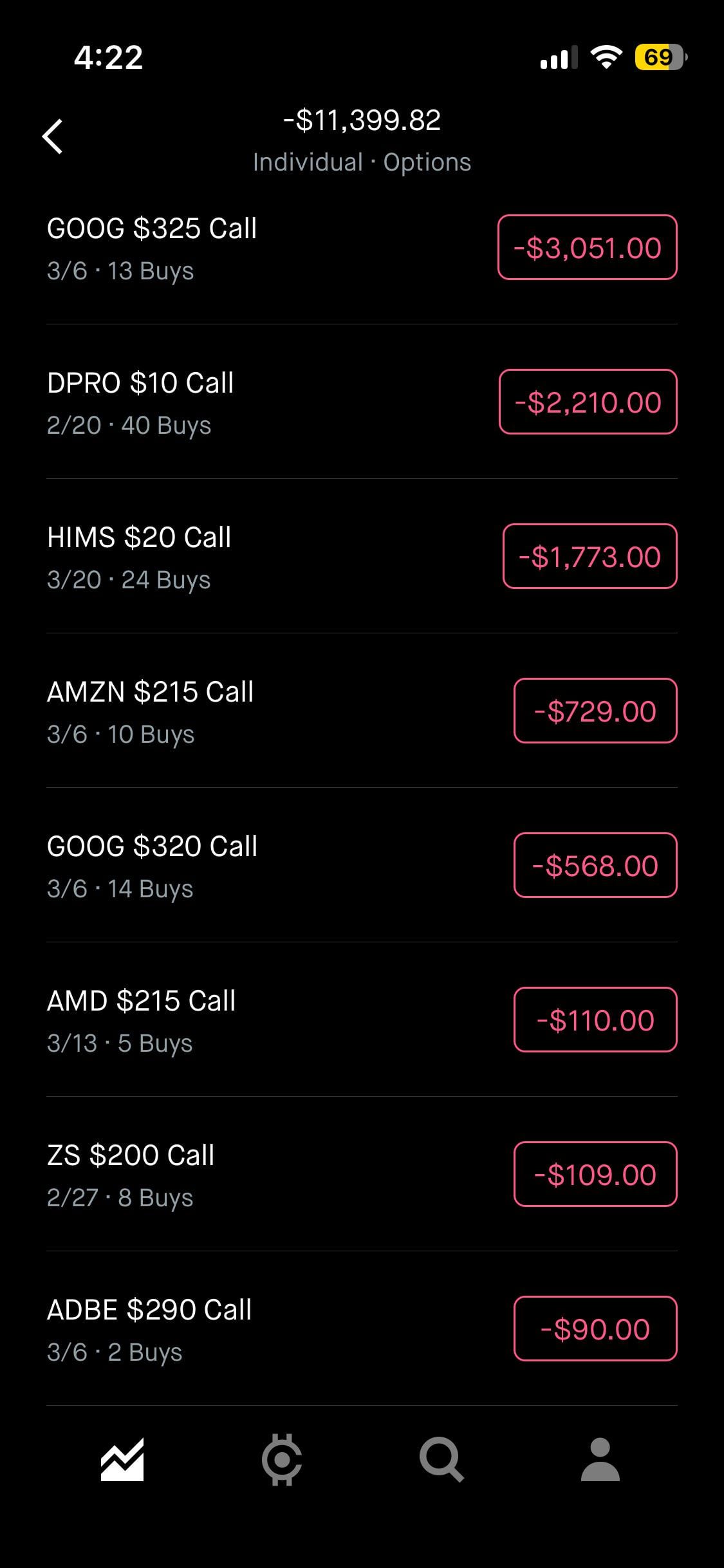Open the investing chart tab

pyautogui.click(x=122, y=1459)
